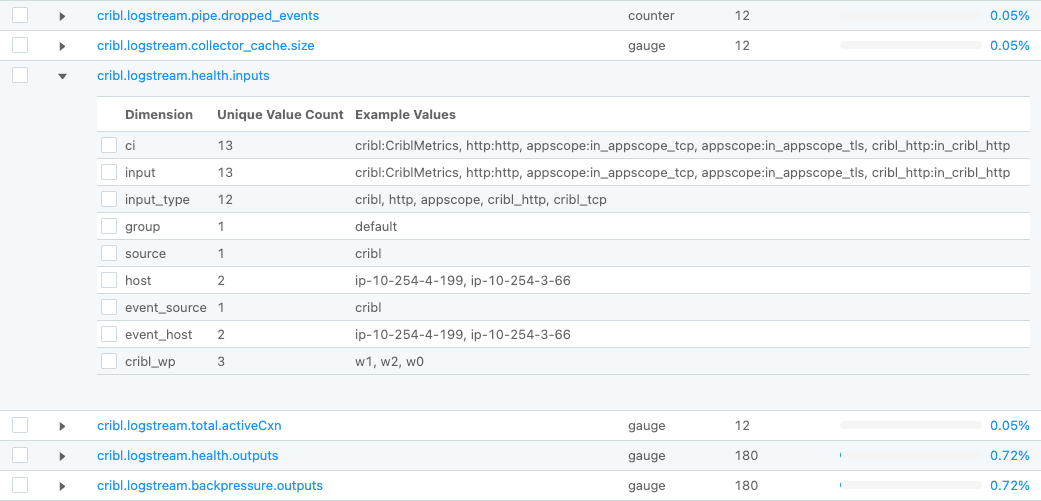The width and height of the screenshot is (1041, 501).
Task: Open cribl.logstream.total.activeCxn metric link
Action: tap(189, 425)
